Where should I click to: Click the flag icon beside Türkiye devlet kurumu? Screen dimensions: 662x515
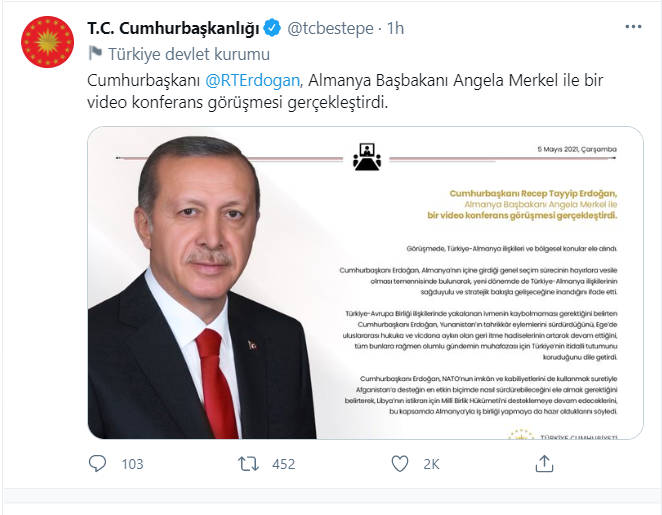pos(95,53)
